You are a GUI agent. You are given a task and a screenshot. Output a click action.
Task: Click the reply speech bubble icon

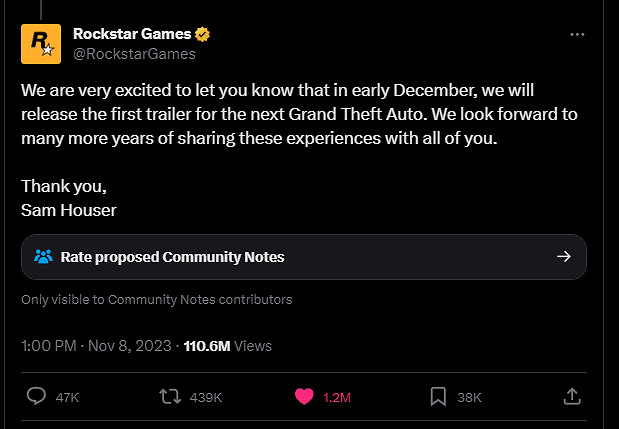36,397
